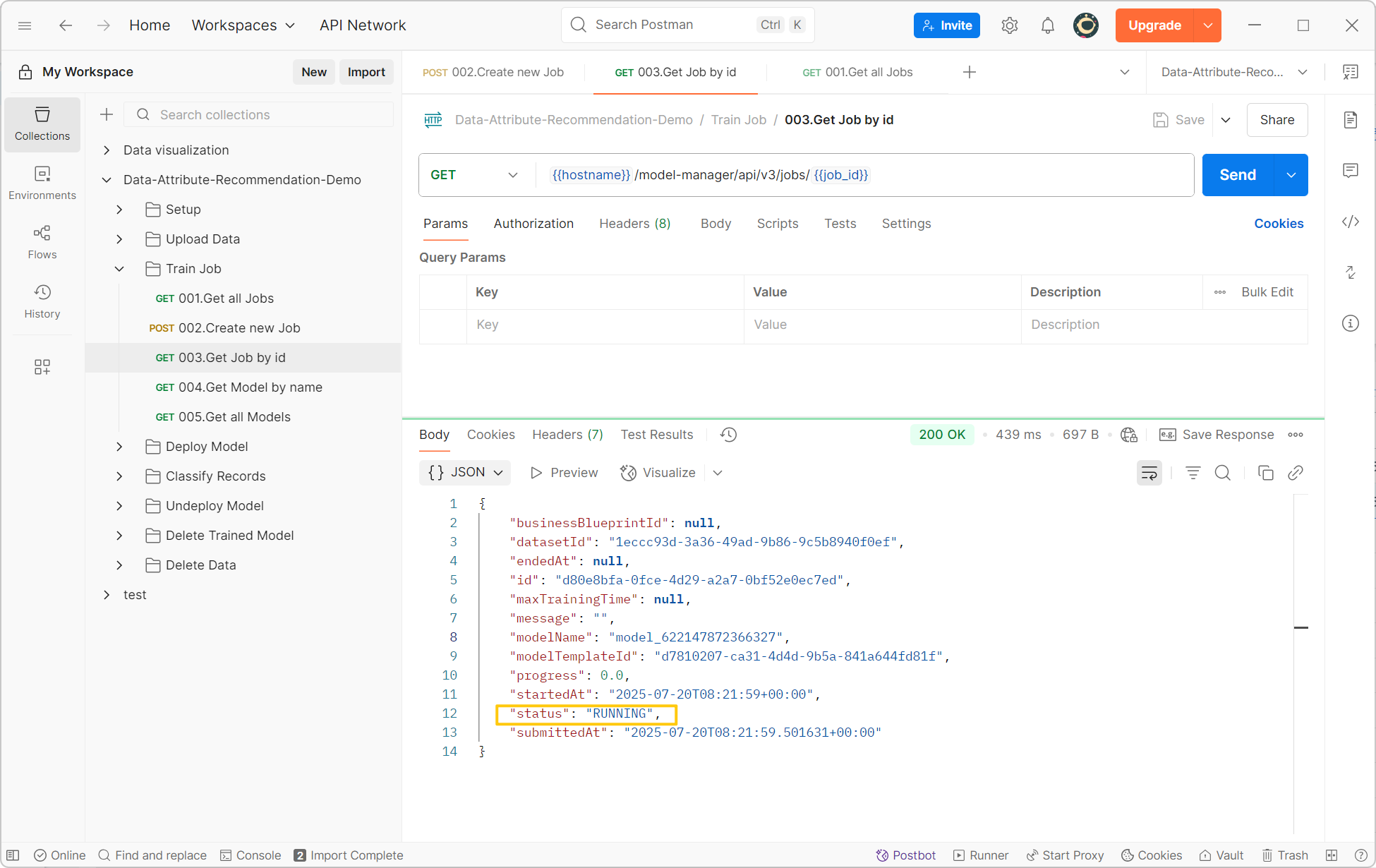This screenshot has height=868, width=1376.
Task: Open the Send options dropdown arrow
Action: (1291, 175)
